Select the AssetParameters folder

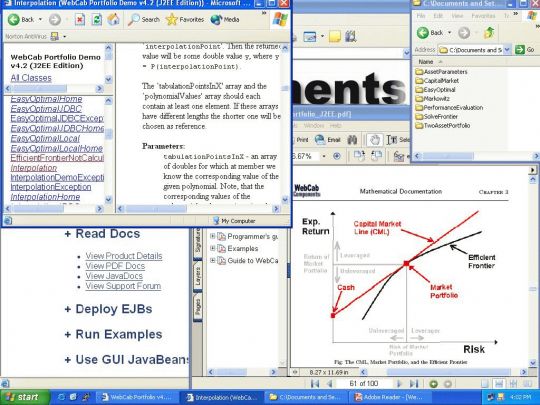coord(441,72)
